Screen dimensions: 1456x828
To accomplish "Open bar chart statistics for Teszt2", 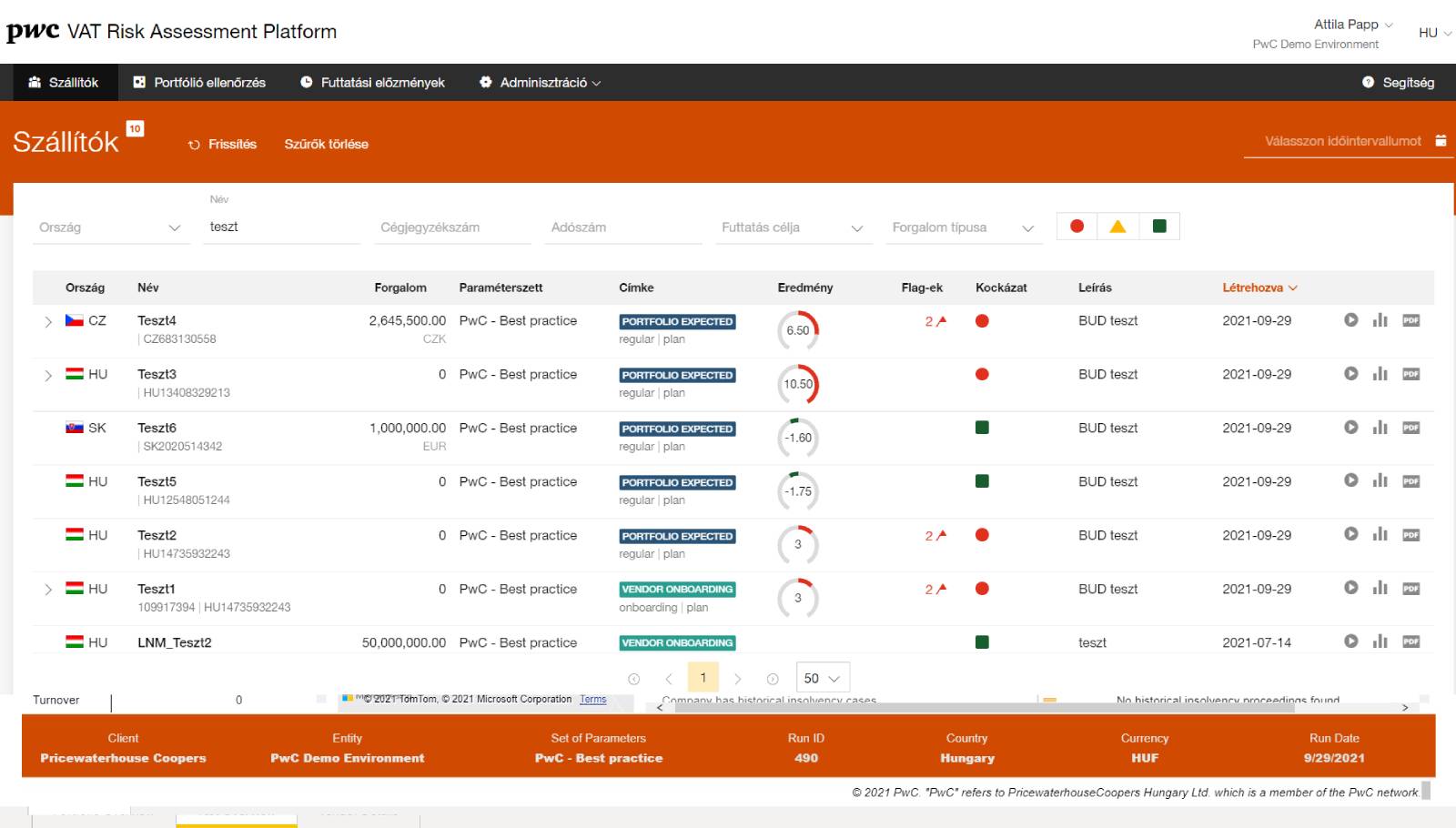I will 1380,535.
